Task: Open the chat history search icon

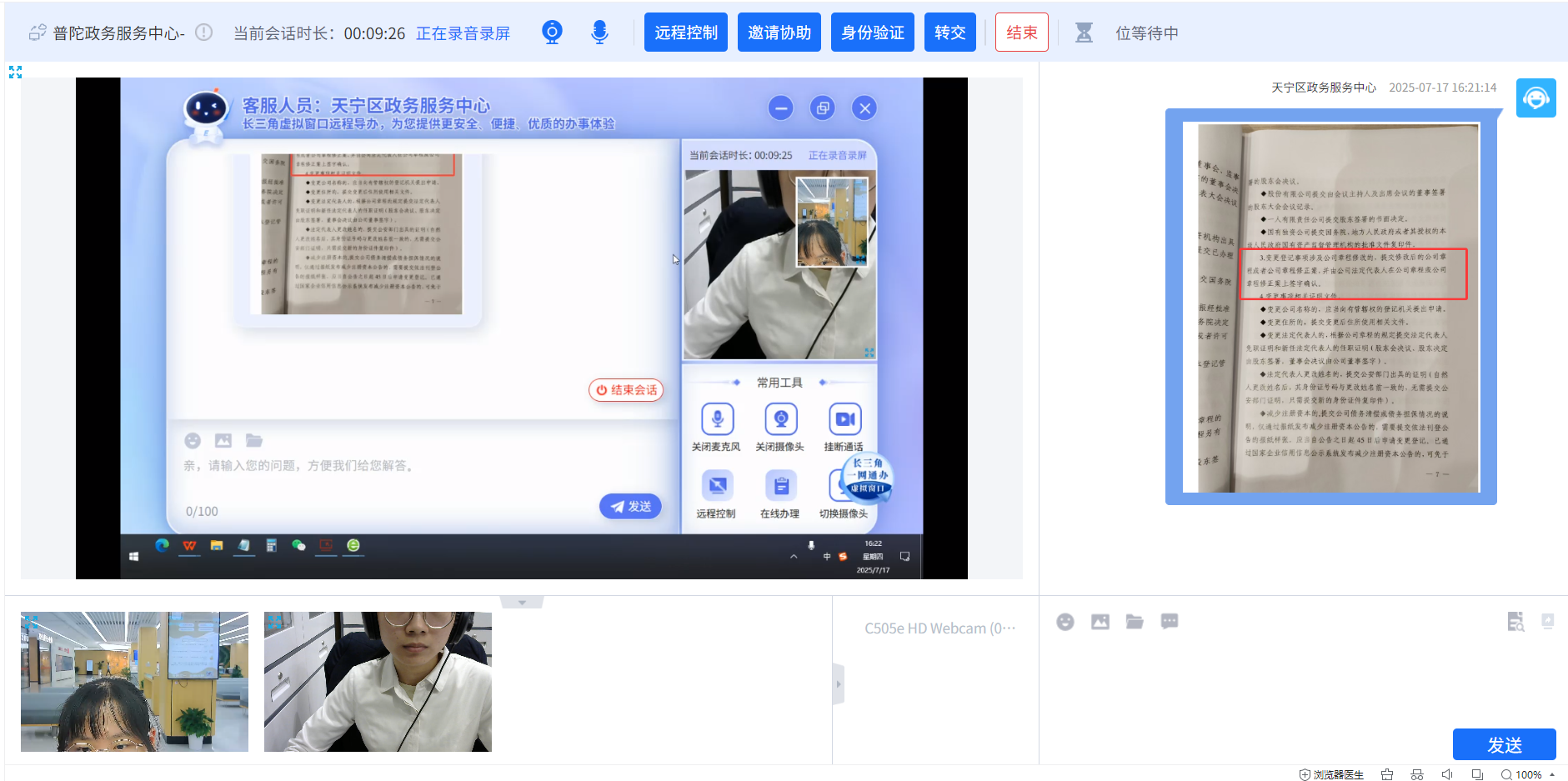Action: [x=1515, y=622]
